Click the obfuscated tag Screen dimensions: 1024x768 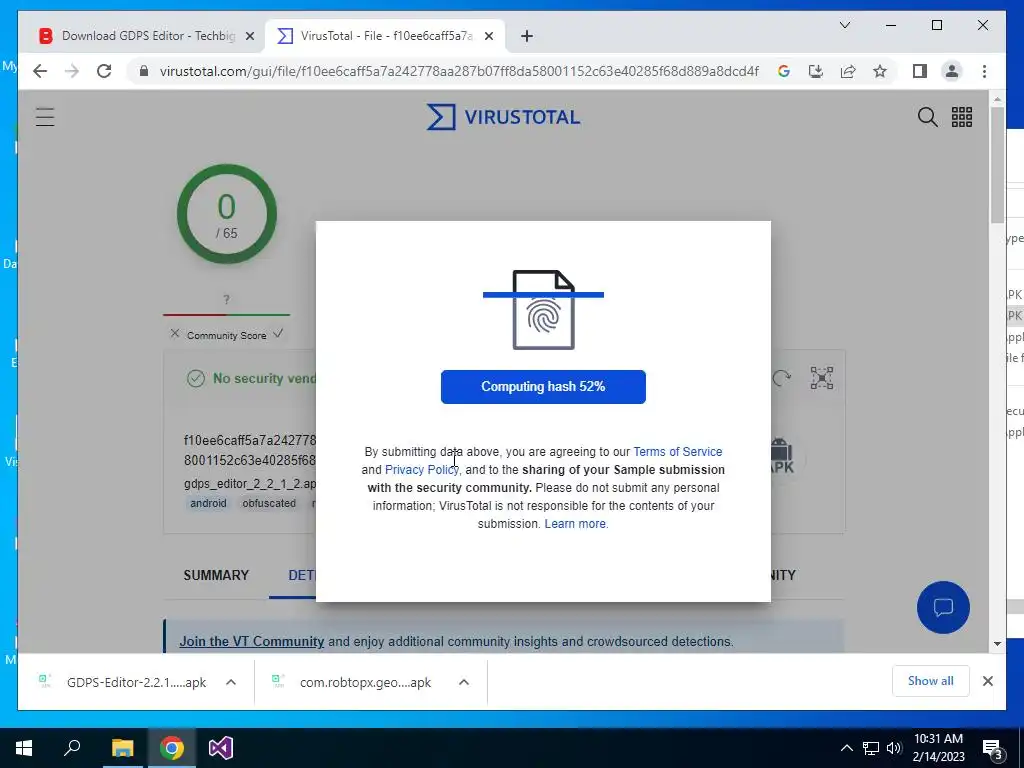269,504
